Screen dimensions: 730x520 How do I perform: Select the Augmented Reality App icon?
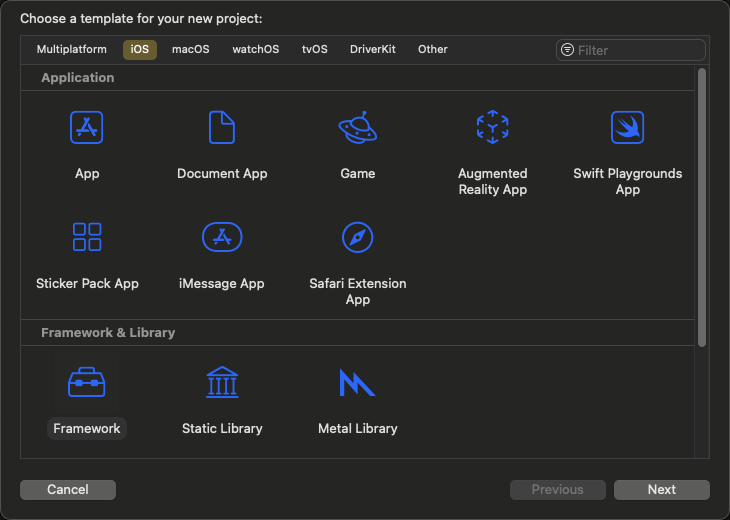tap(493, 127)
